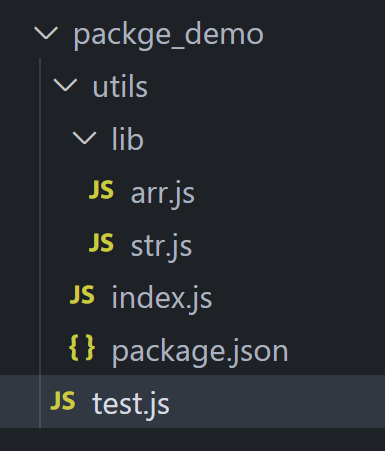Select the lib folder label
Image resolution: width=385 pixels, height=451 pixels.
[128, 139]
